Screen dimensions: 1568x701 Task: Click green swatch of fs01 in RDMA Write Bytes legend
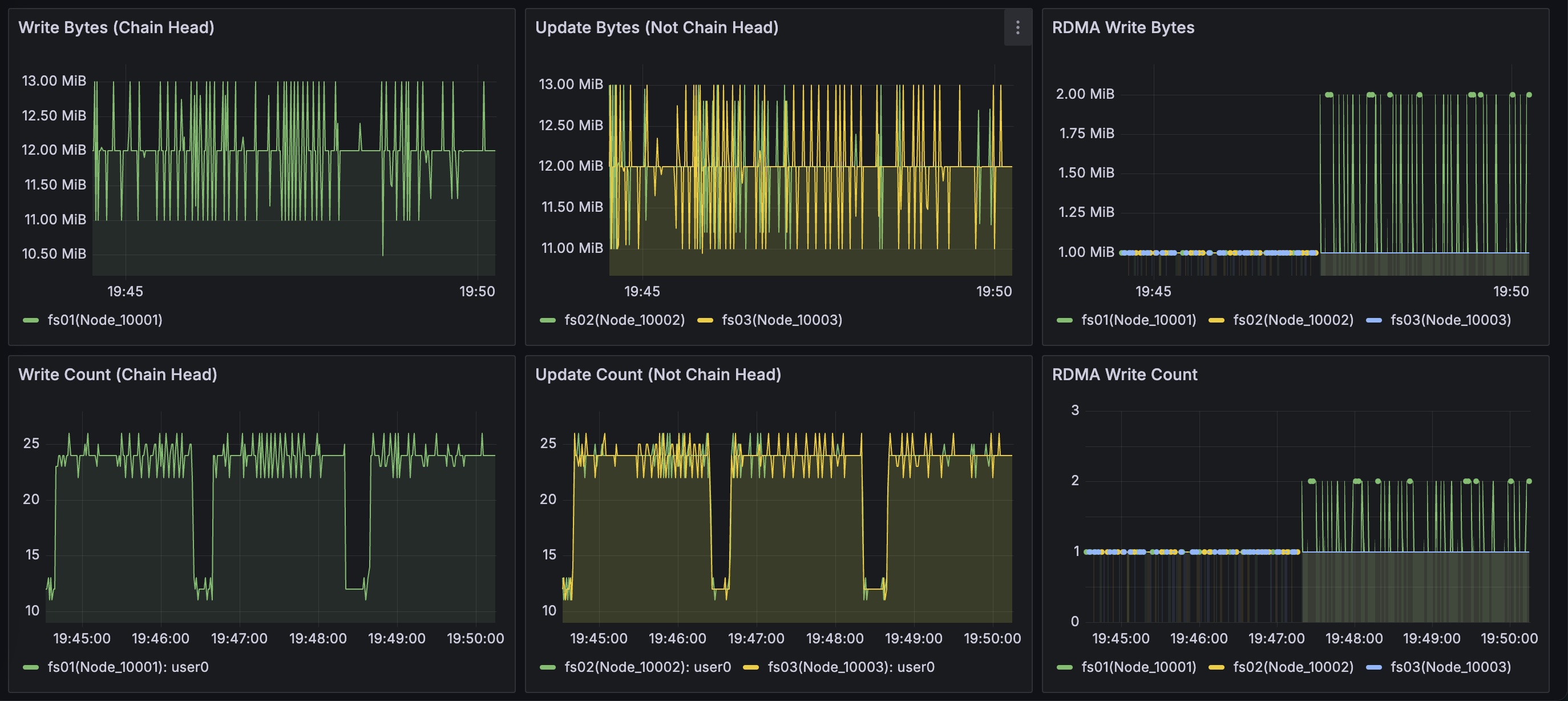click(x=1065, y=320)
